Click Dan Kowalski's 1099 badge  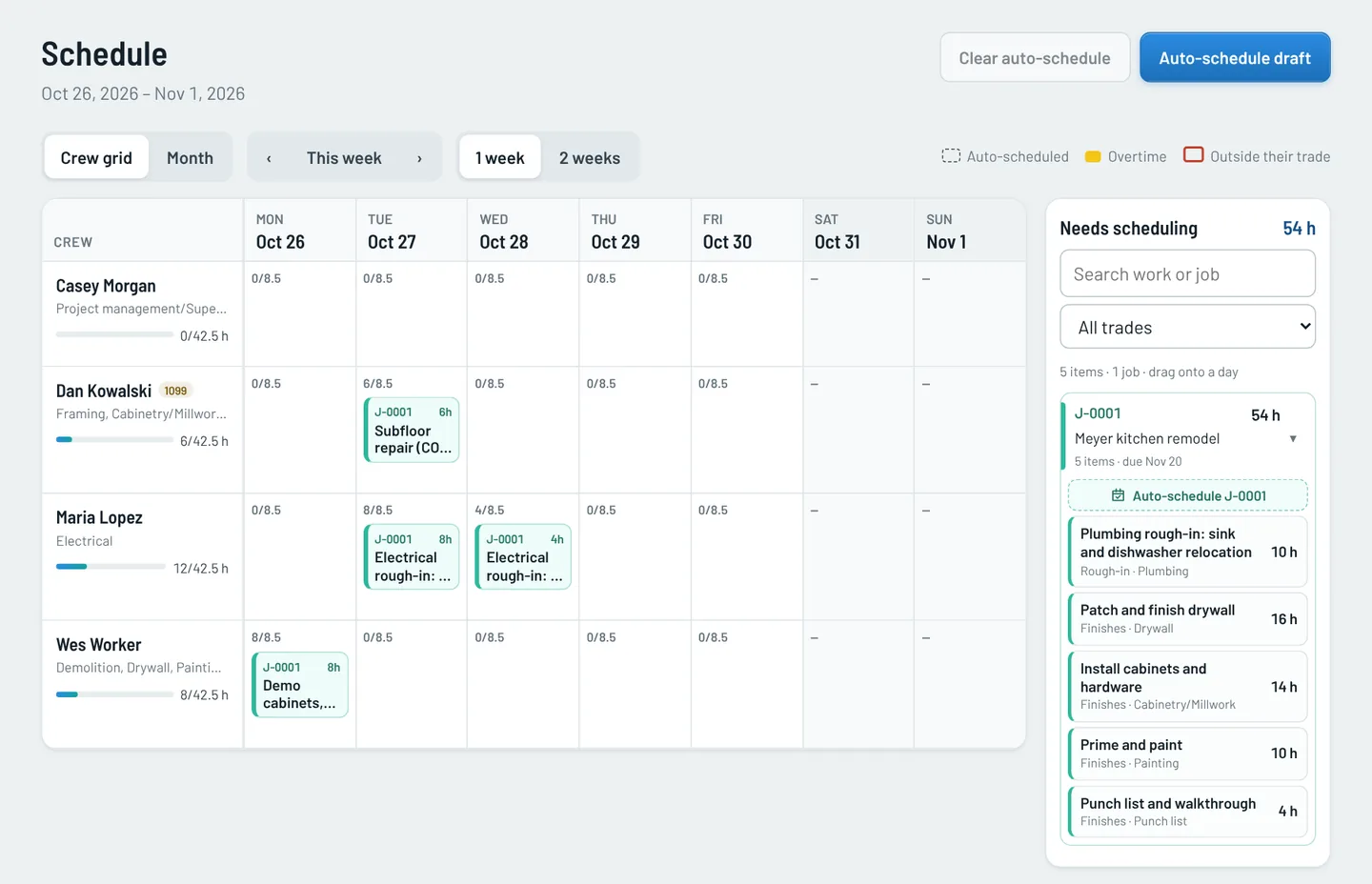(175, 391)
